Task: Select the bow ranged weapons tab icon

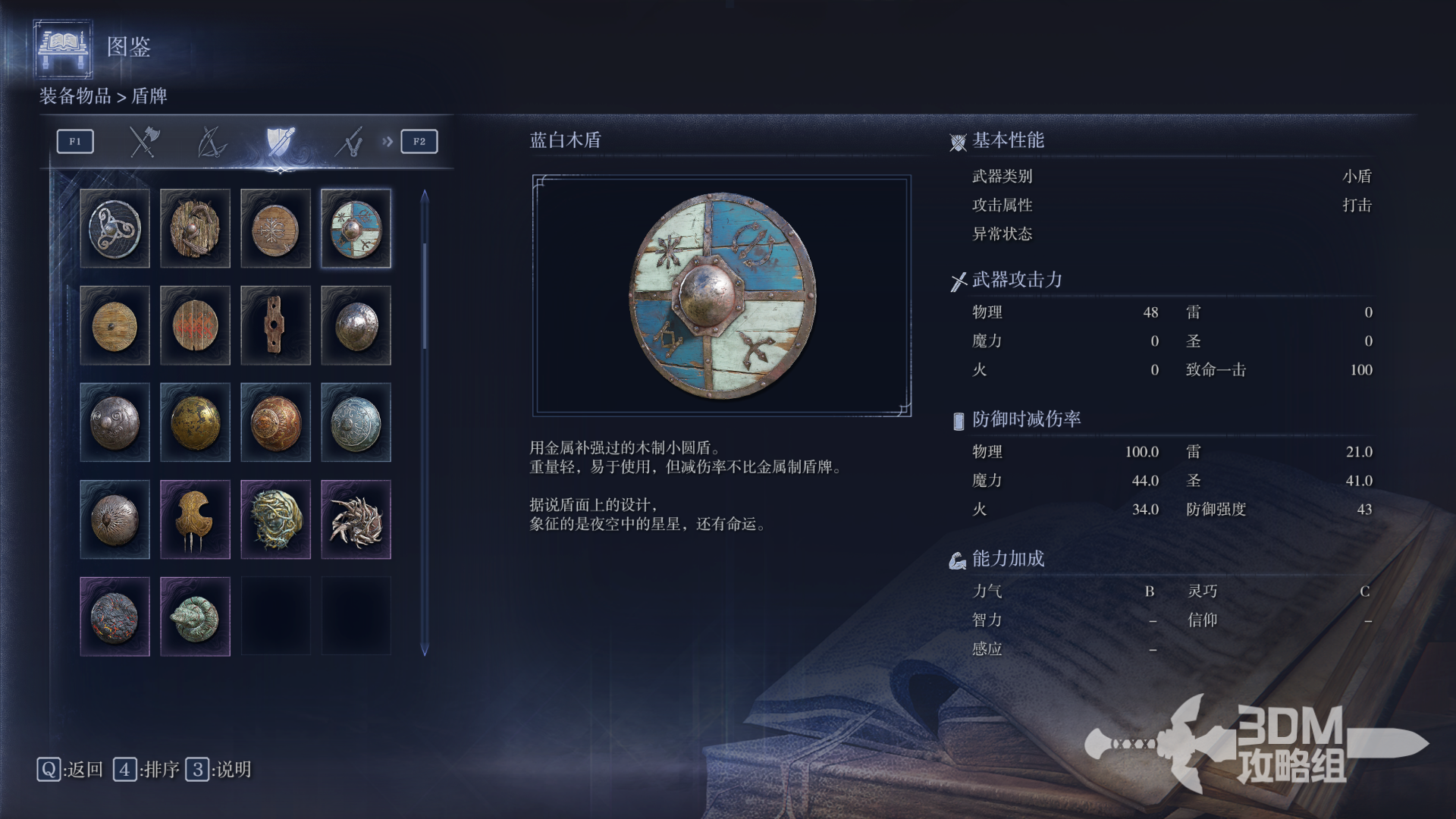Action: (212, 142)
